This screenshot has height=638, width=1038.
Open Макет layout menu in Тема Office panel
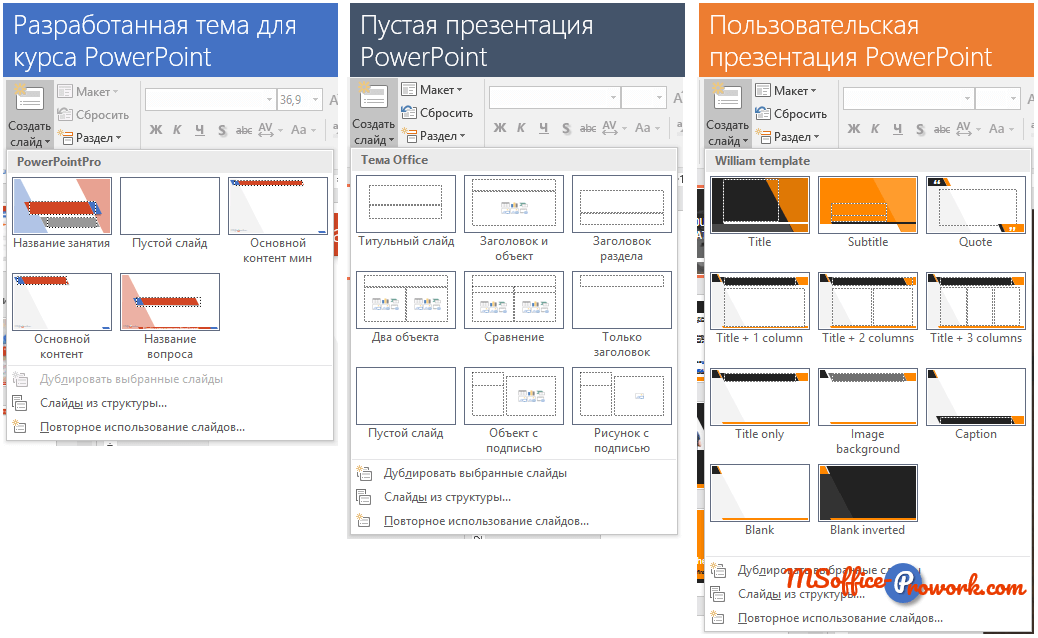pos(432,89)
